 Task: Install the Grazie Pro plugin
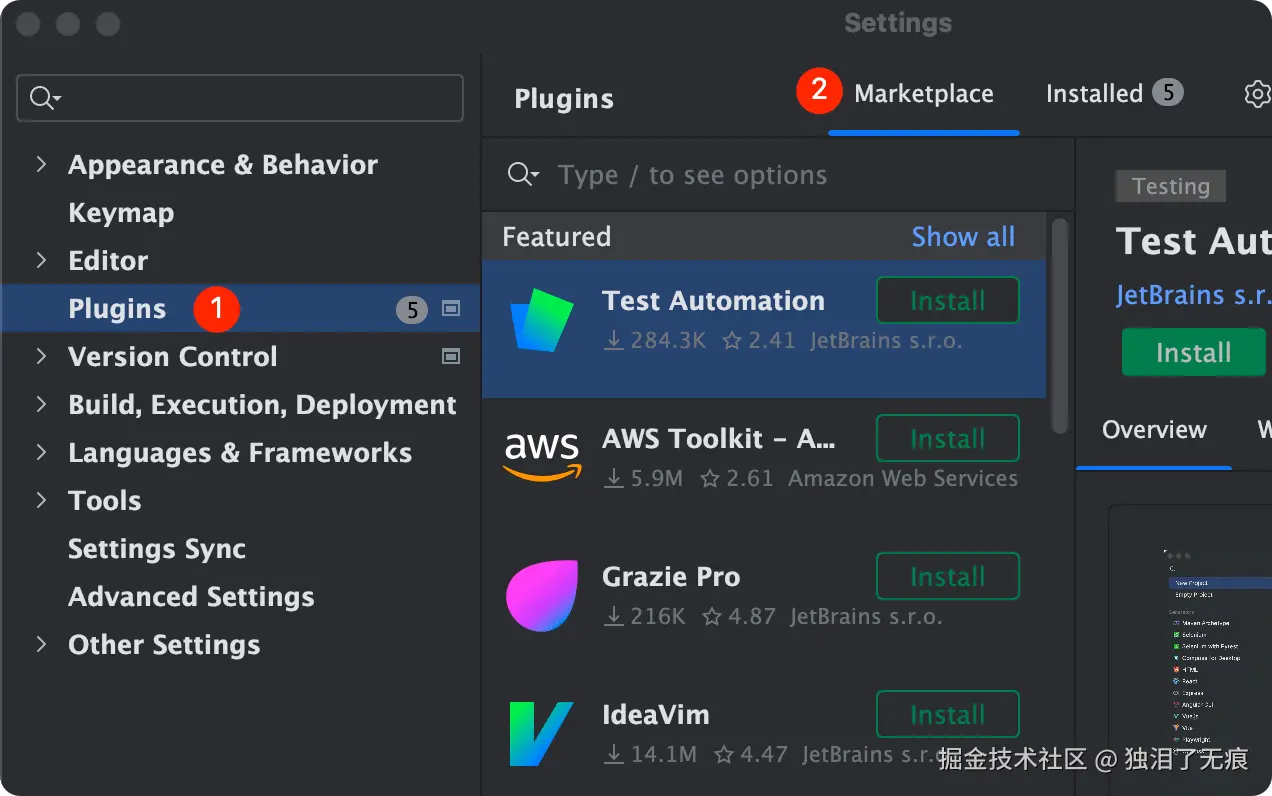pyautogui.click(x=947, y=577)
